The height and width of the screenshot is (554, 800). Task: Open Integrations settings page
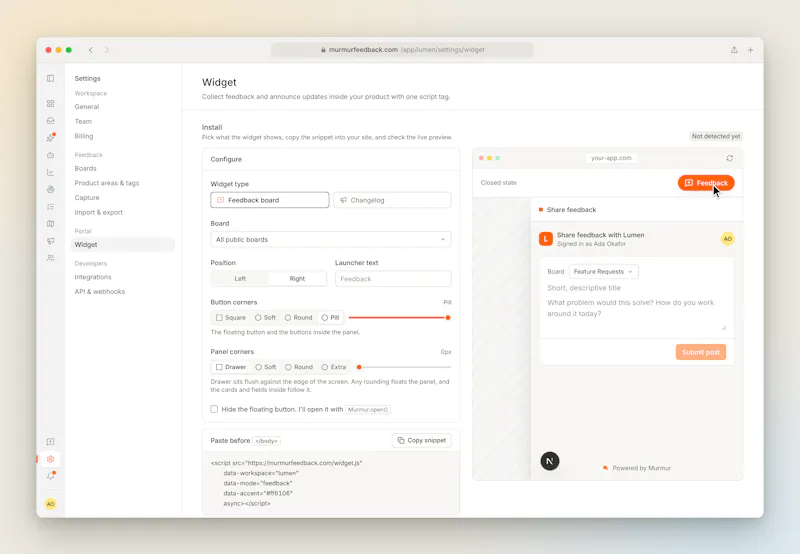93,277
